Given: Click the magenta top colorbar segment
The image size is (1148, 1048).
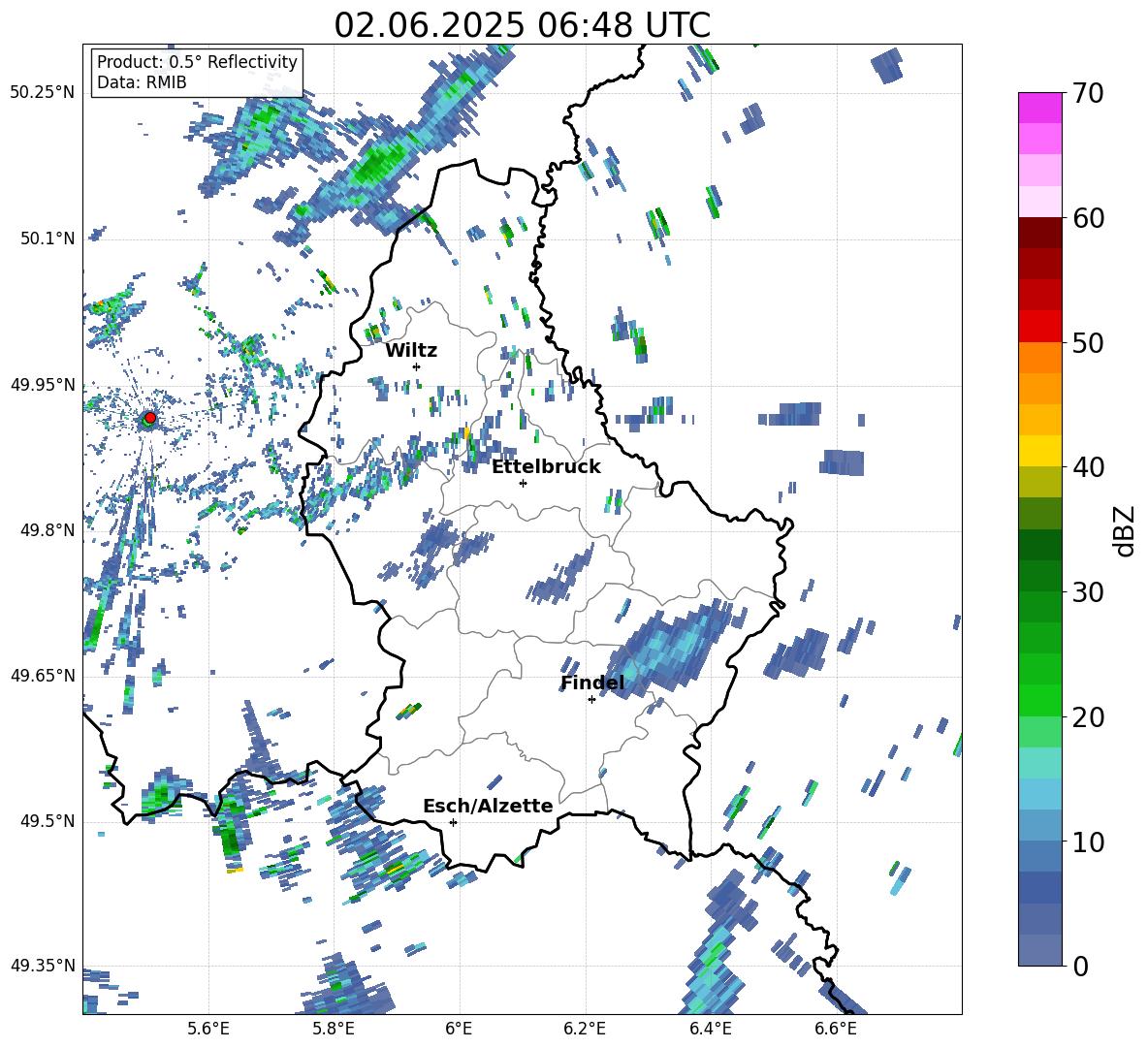Looking at the screenshot, I should [1039, 108].
